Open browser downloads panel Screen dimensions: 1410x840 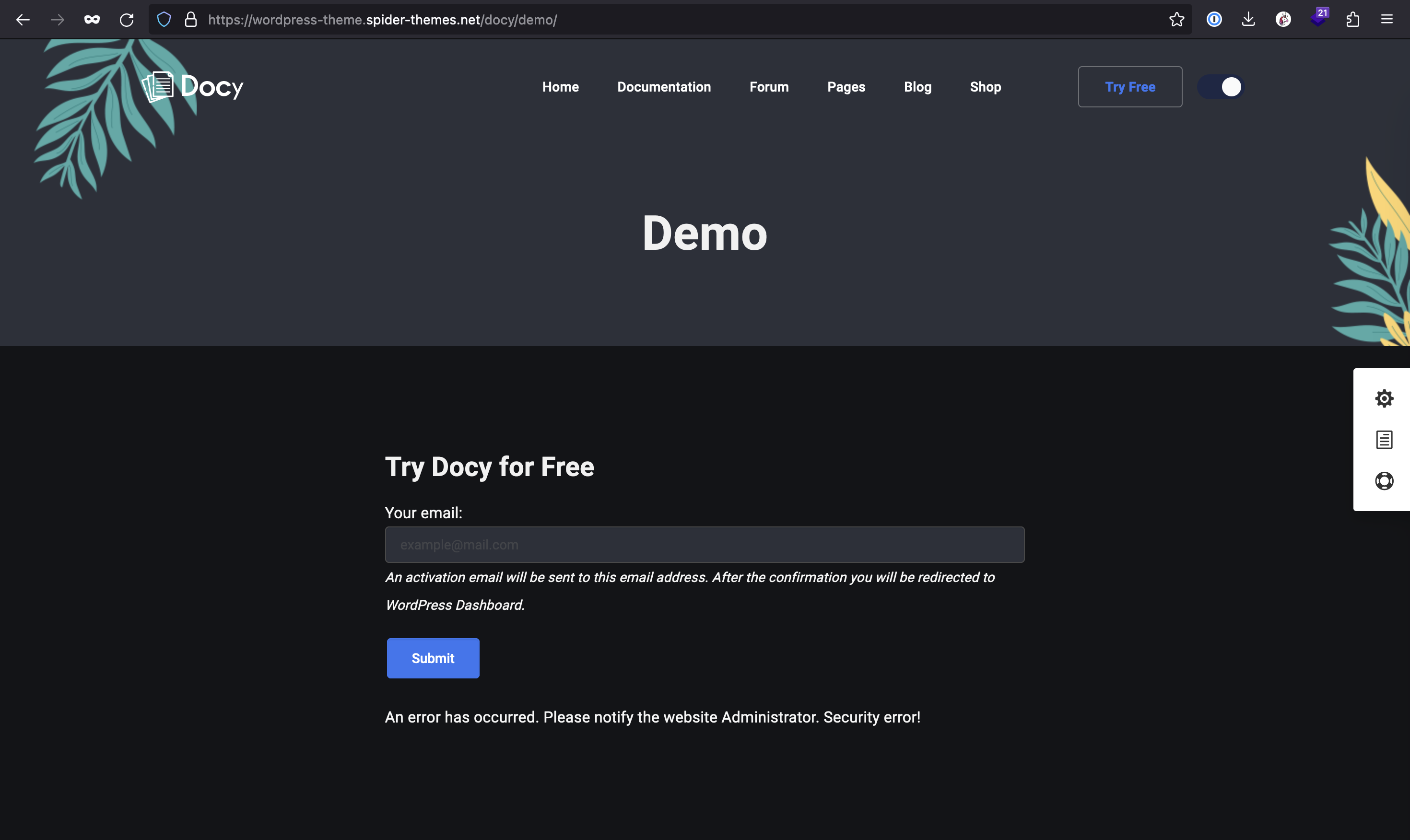coord(1248,20)
